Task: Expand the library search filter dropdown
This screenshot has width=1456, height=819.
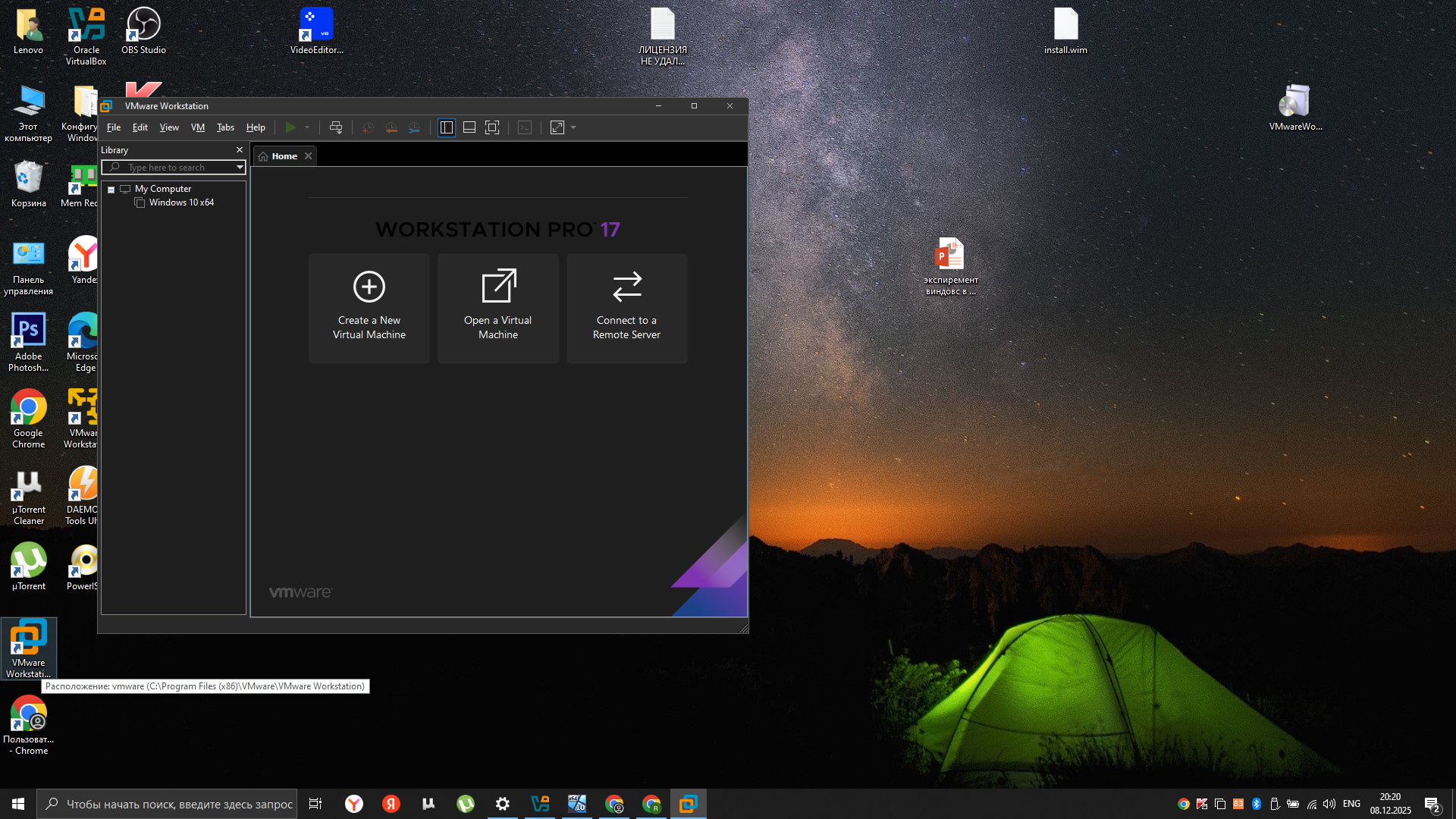Action: click(240, 168)
